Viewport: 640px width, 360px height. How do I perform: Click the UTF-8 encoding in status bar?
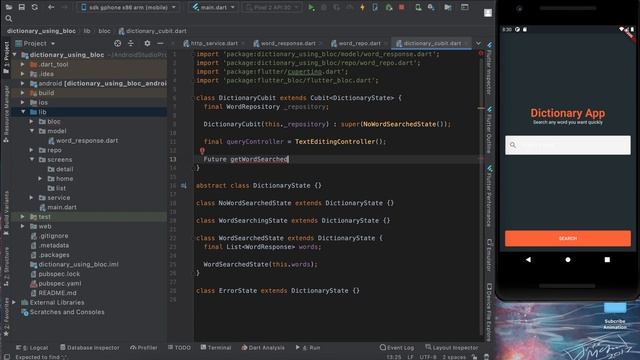[428, 357]
